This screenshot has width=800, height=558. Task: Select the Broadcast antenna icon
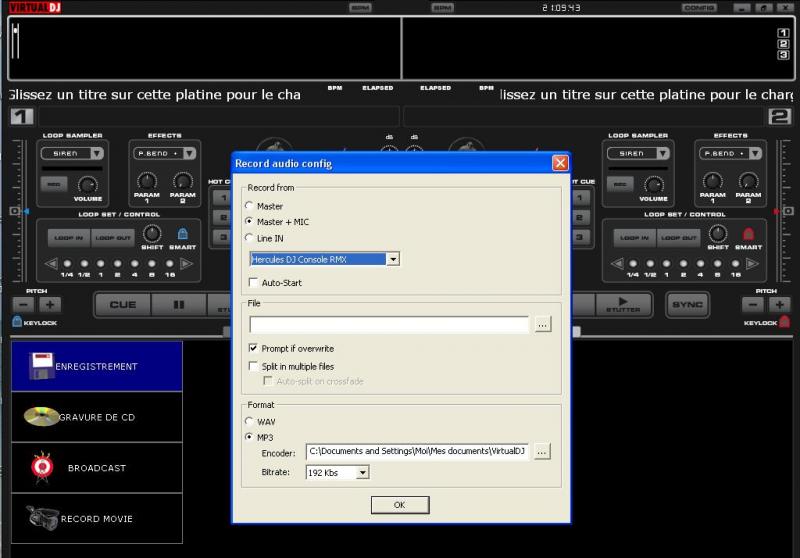click(x=40, y=467)
